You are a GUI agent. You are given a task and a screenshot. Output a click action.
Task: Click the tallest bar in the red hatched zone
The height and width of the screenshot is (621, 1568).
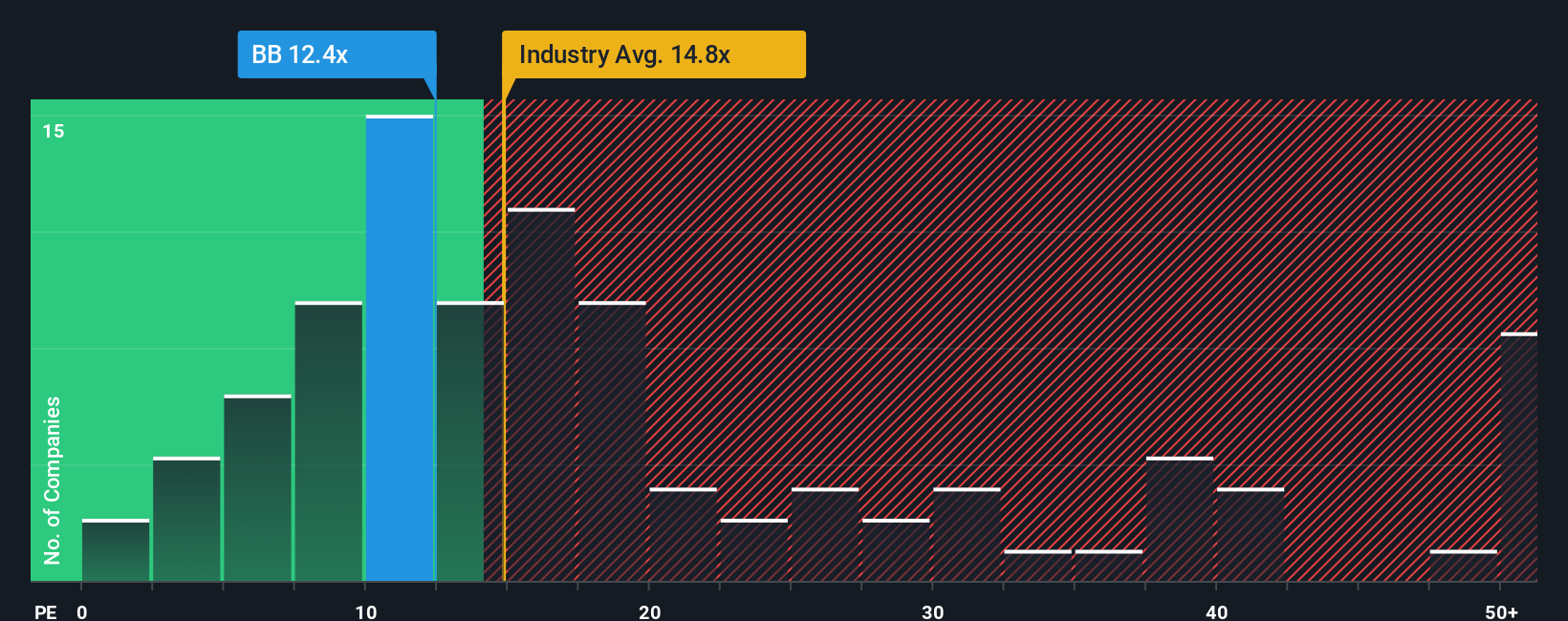pyautogui.click(x=541, y=395)
